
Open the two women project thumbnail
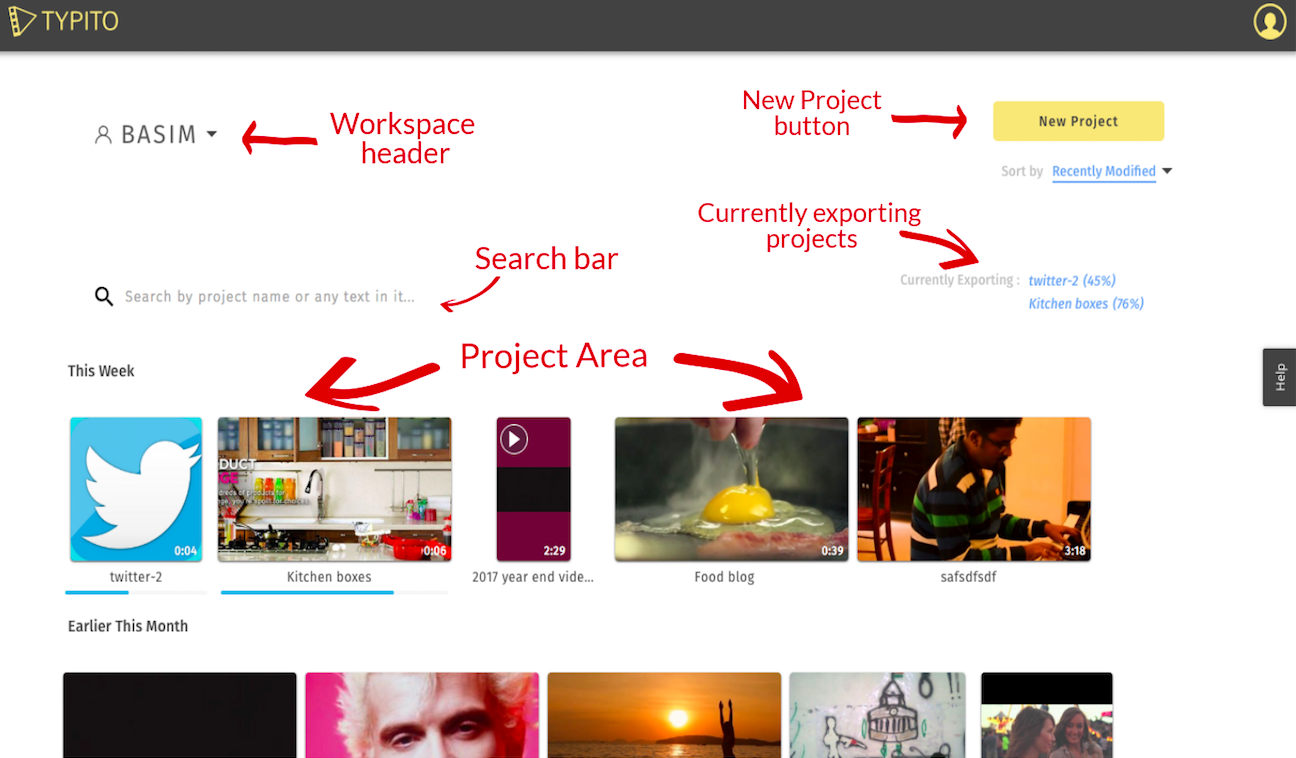[1047, 715]
